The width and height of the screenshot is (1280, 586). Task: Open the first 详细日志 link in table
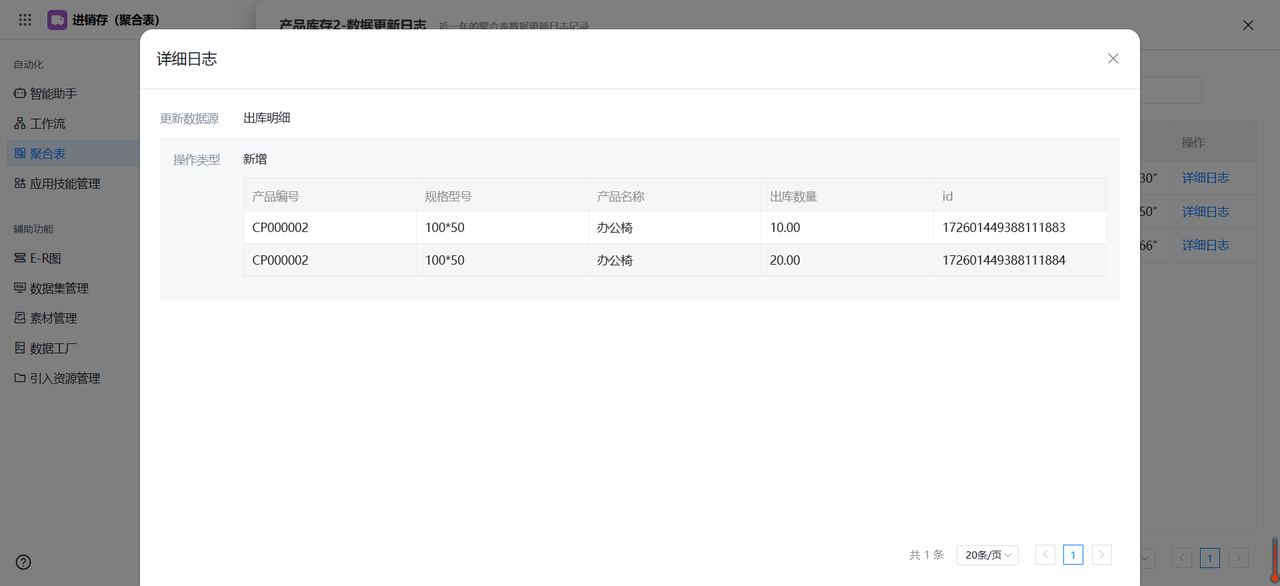1205,178
